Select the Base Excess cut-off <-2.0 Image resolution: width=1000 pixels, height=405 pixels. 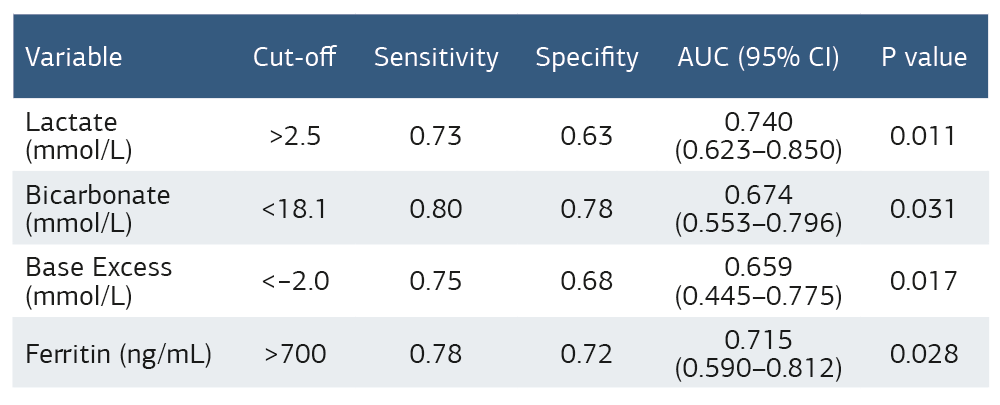coord(294,282)
